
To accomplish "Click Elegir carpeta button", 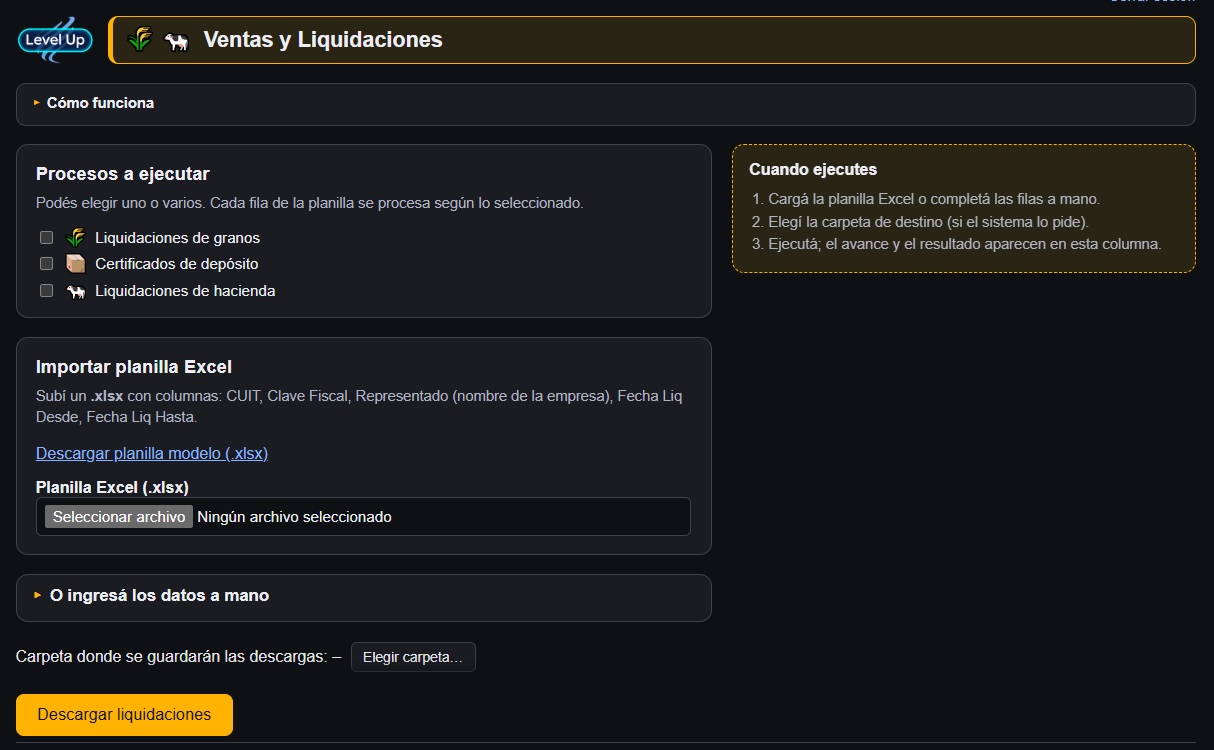I will tap(413, 657).
